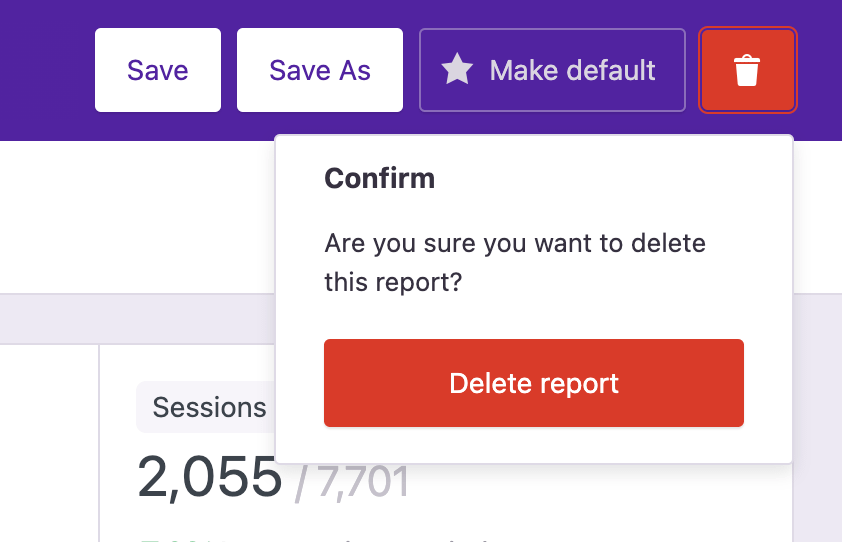Screen dimensions: 842x542
Task: Click the red trash can icon
Action: 747,71
